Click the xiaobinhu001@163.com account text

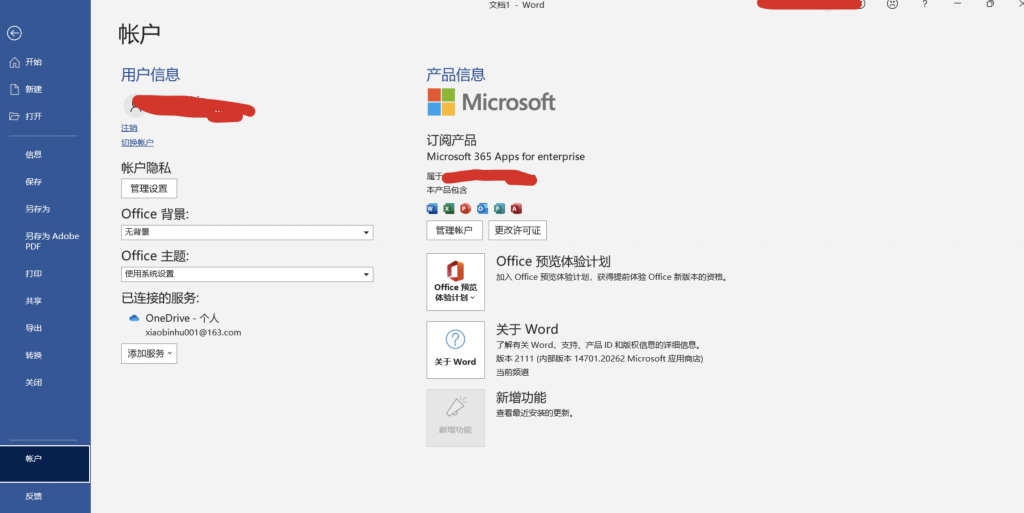[193, 332]
